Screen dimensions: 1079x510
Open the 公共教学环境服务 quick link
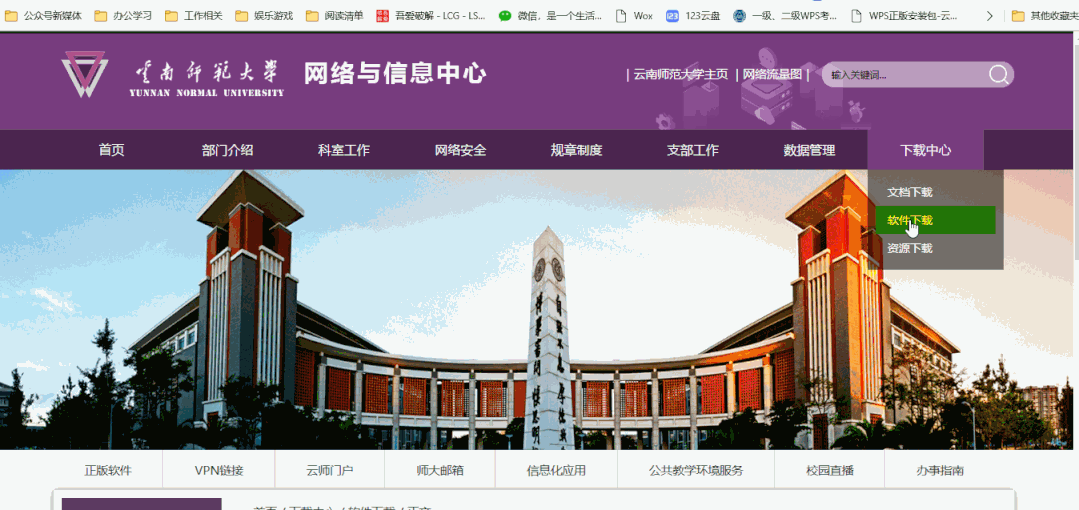point(696,471)
